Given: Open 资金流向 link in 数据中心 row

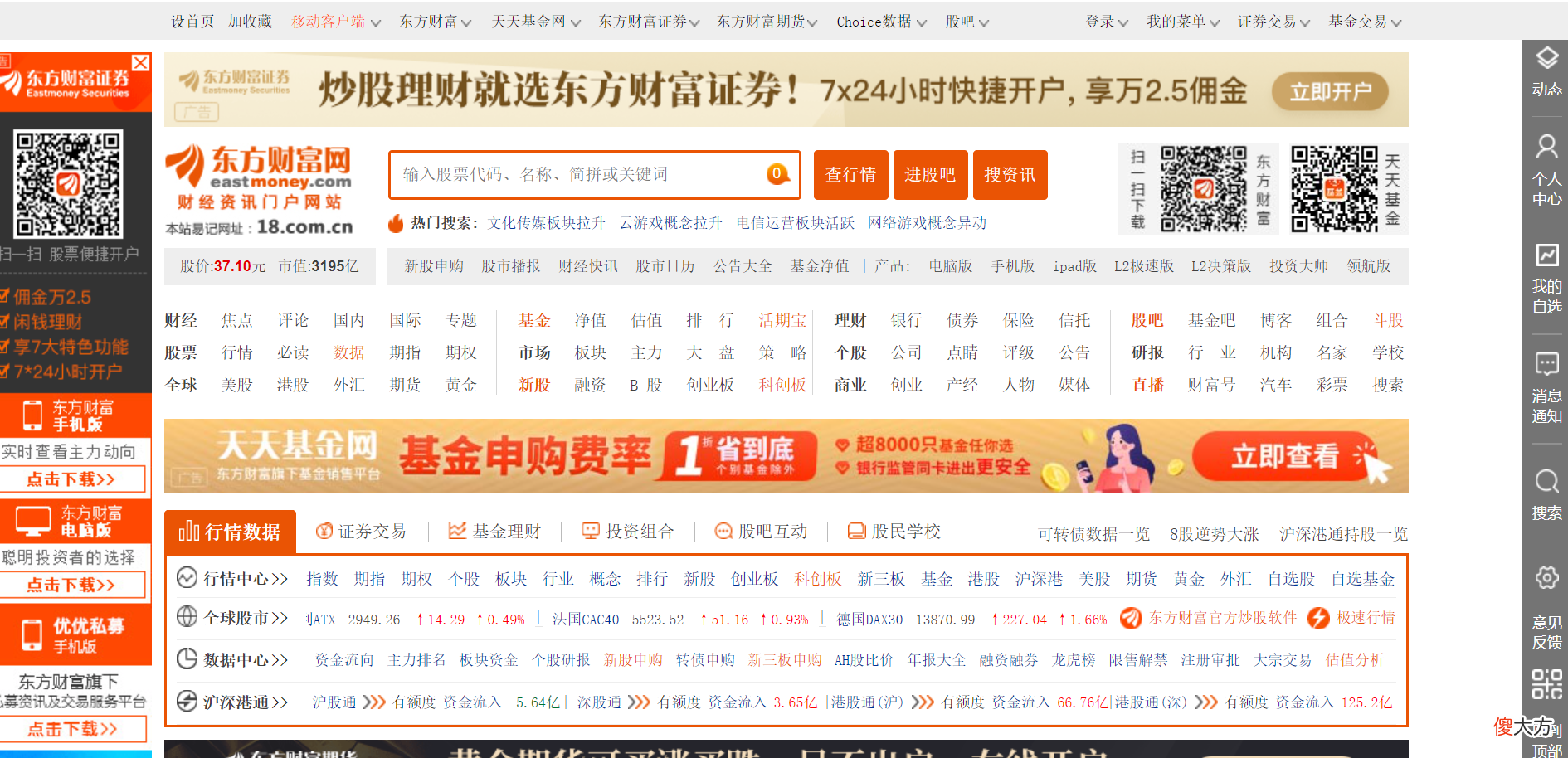Looking at the screenshot, I should (x=344, y=660).
